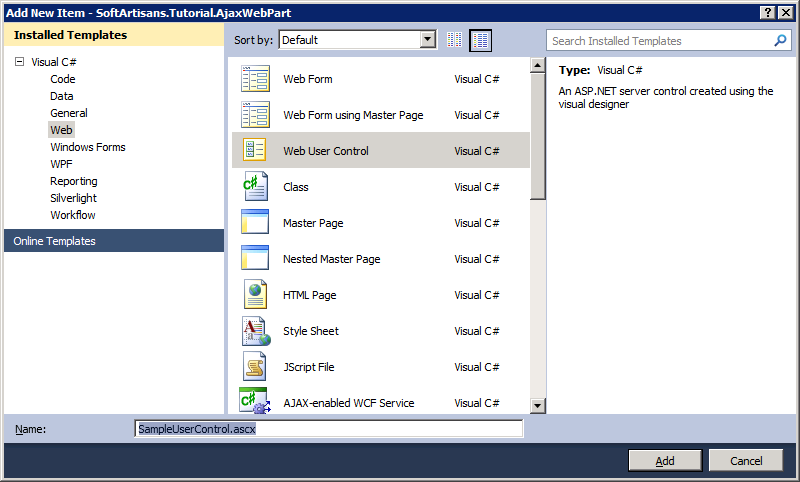
Task: Select the 'Web Form' template name
Action: click(x=308, y=79)
